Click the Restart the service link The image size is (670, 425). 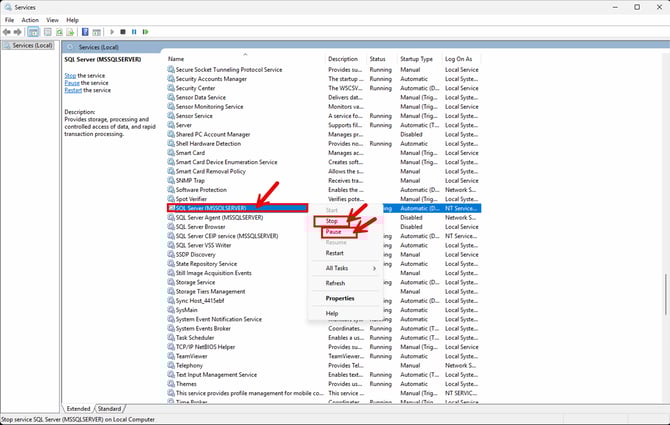point(76,90)
